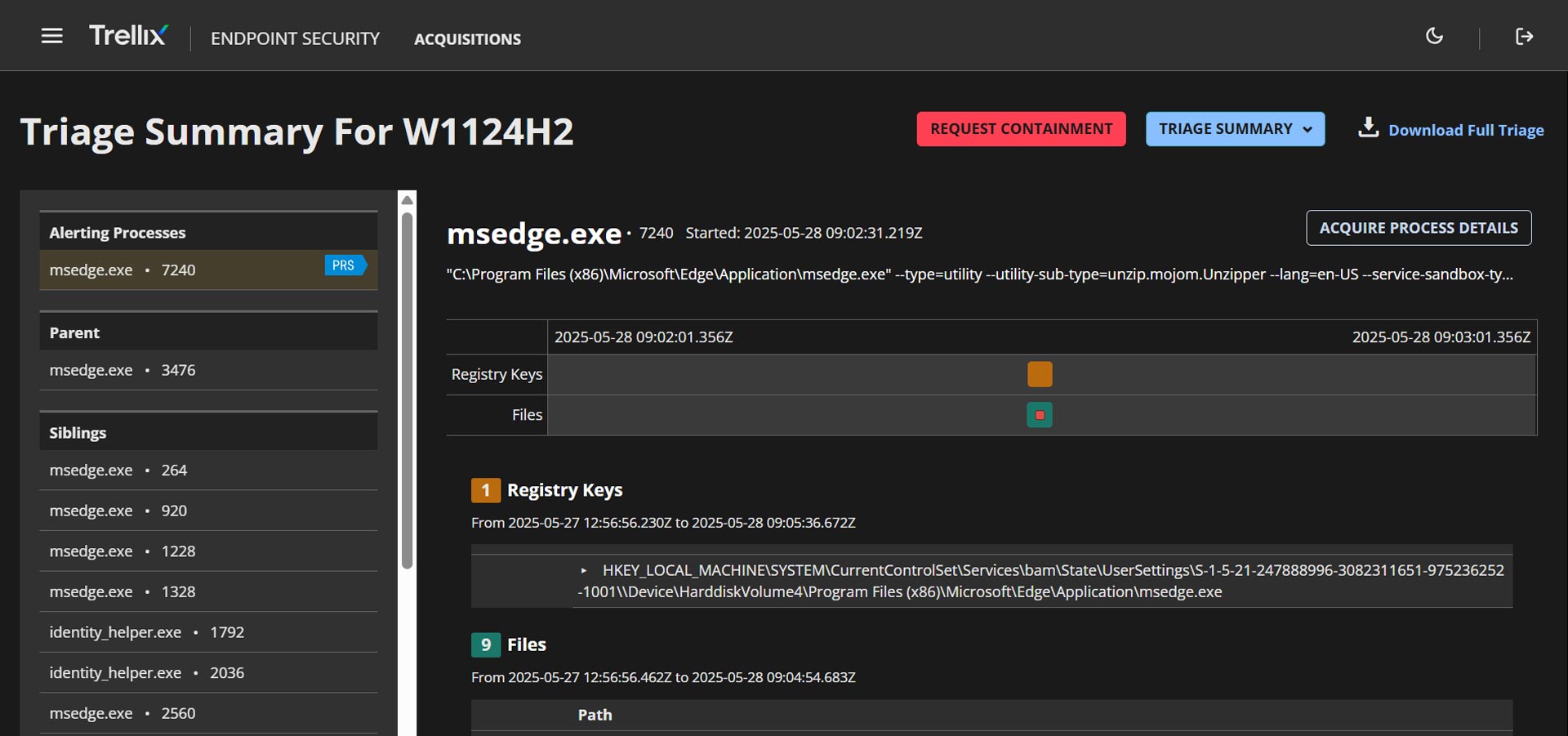Click orange Registry Keys timeline marker
This screenshot has height=736, width=1568.
click(1040, 374)
